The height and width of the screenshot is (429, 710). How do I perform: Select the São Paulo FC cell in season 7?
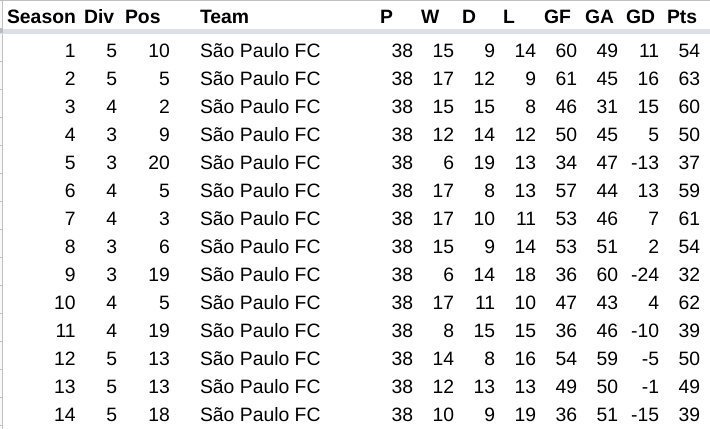point(260,219)
